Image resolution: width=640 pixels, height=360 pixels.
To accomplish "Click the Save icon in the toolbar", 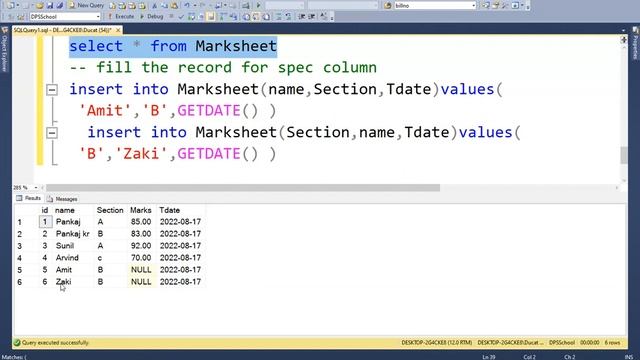I will pos(50,5).
